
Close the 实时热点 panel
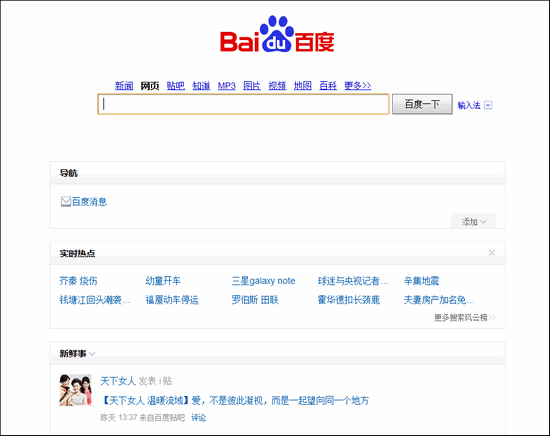coord(492,253)
